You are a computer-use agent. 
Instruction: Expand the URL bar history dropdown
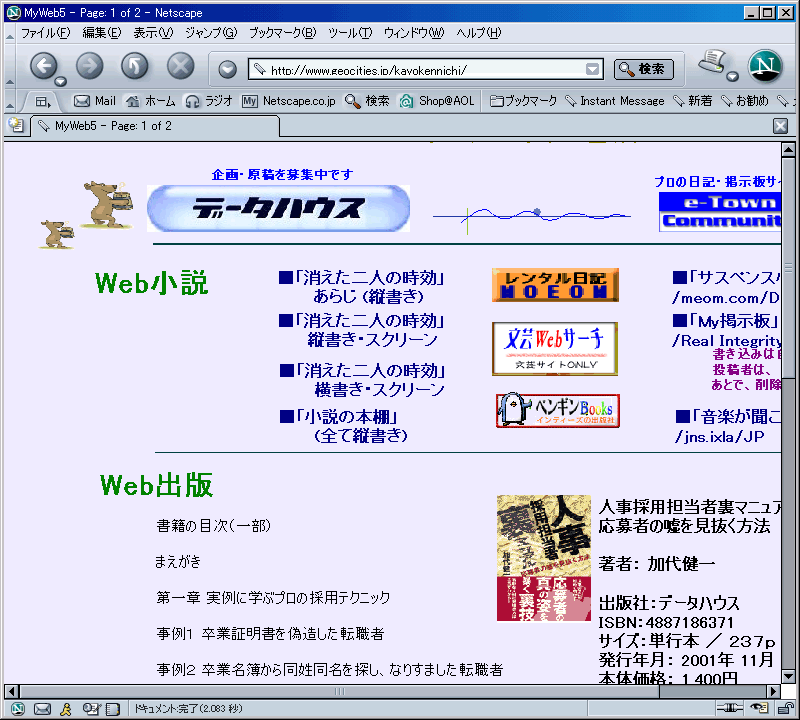coord(592,69)
